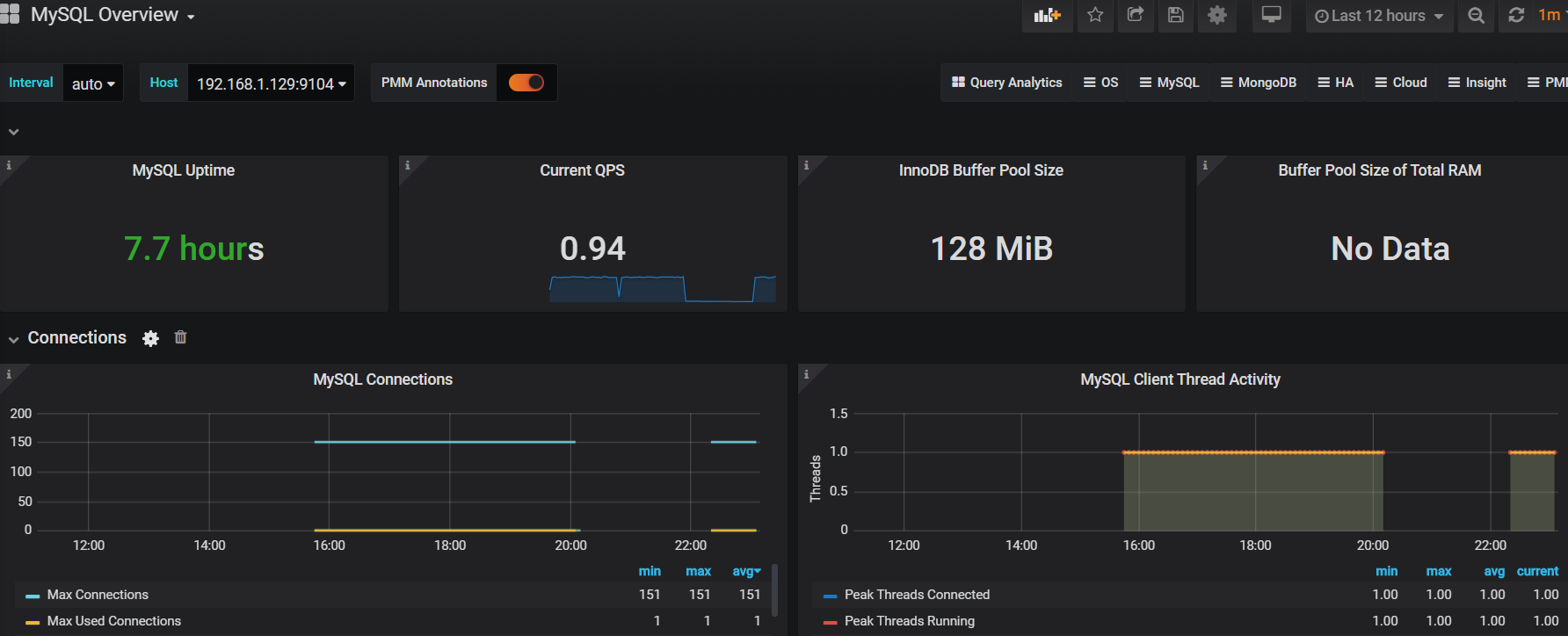Delete the Connections row with trash icon

coord(180,337)
